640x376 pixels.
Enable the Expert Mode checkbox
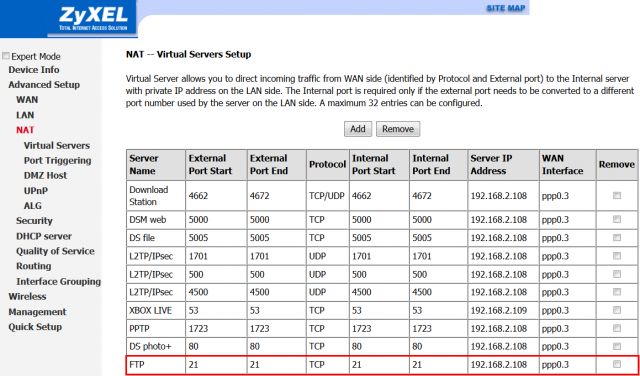[6, 56]
